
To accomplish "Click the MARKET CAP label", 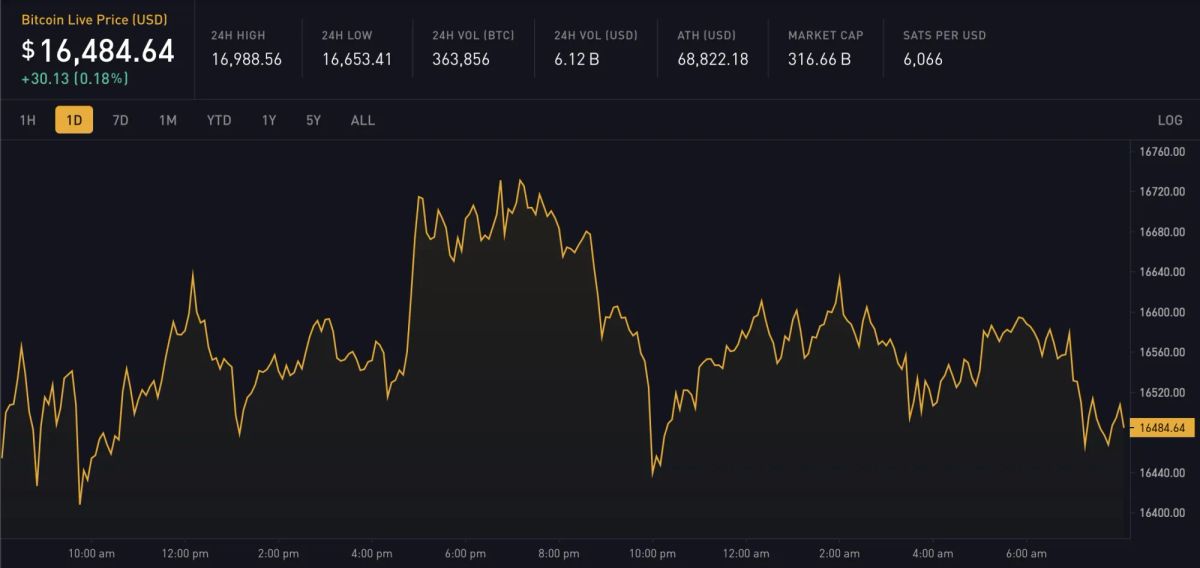I will pos(826,35).
